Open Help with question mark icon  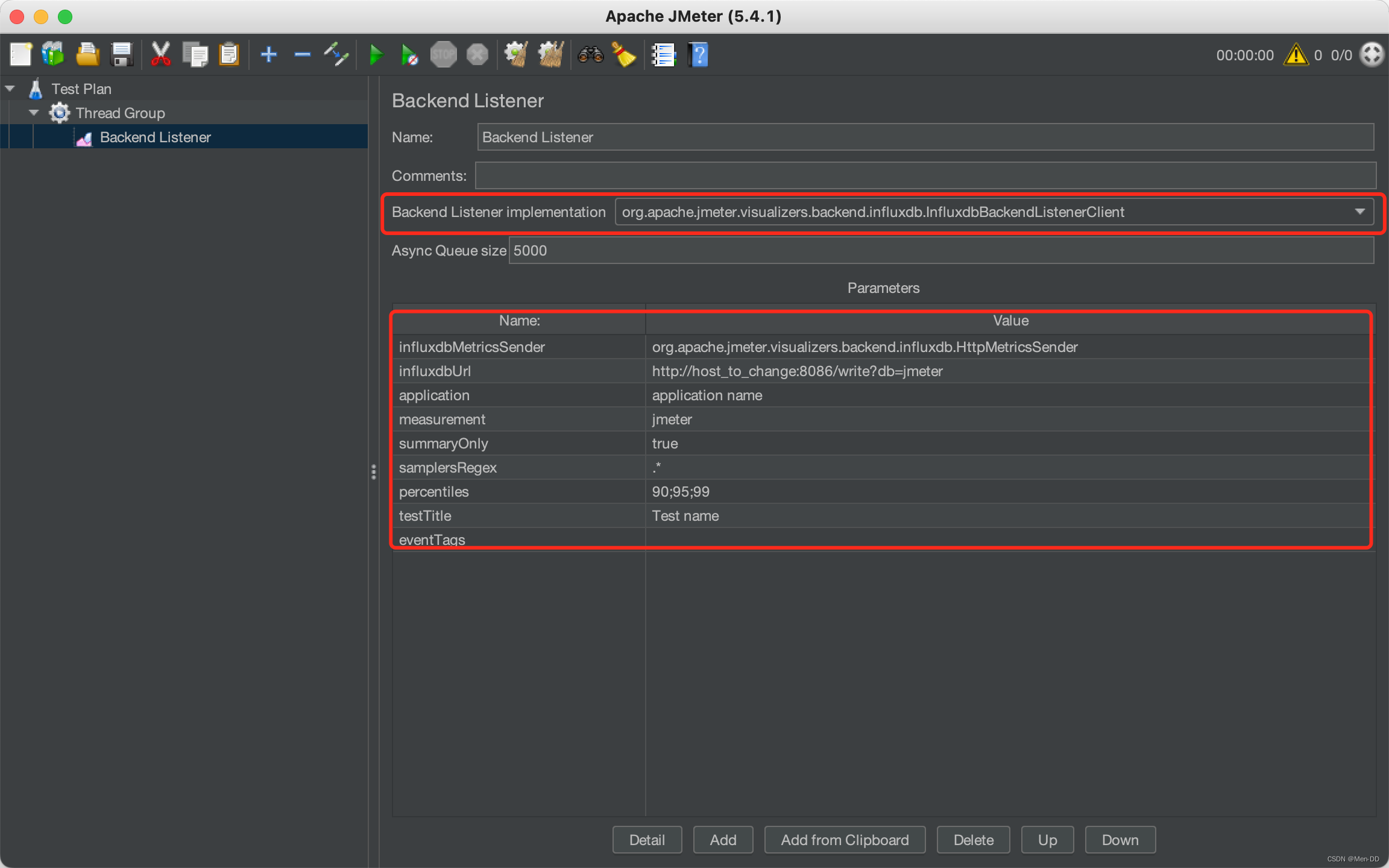click(698, 55)
